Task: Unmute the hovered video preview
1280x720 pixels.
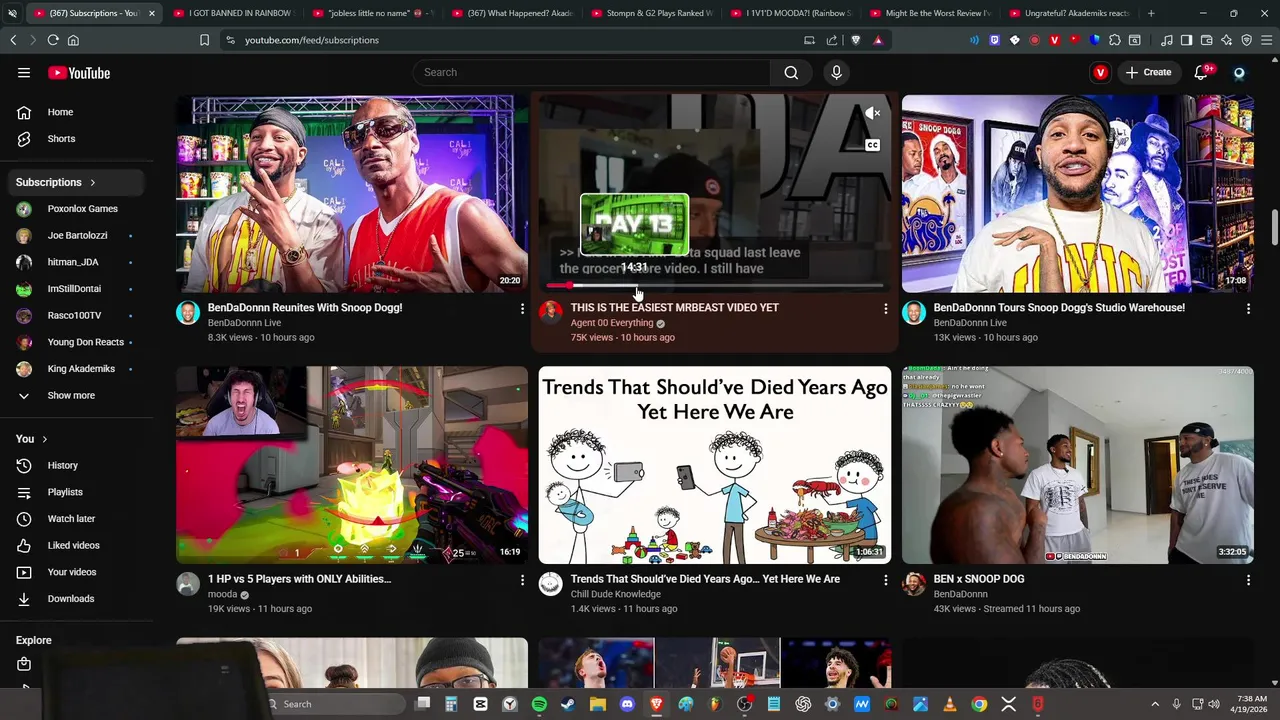Action: (x=872, y=113)
